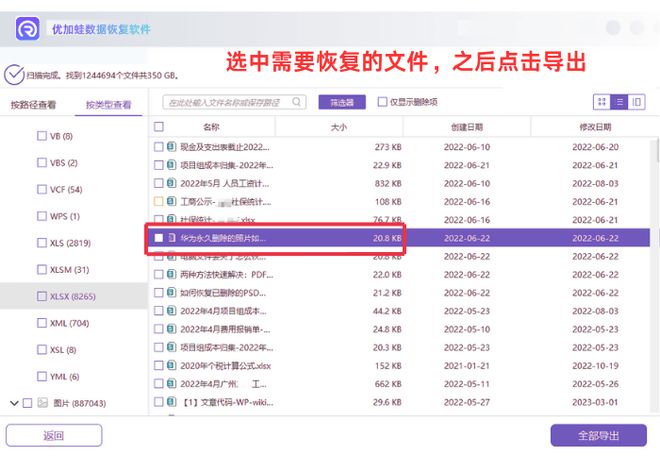The image size is (660, 472).
Task: Select the XLSM (31) type entry
Action: pyautogui.click(x=69, y=269)
